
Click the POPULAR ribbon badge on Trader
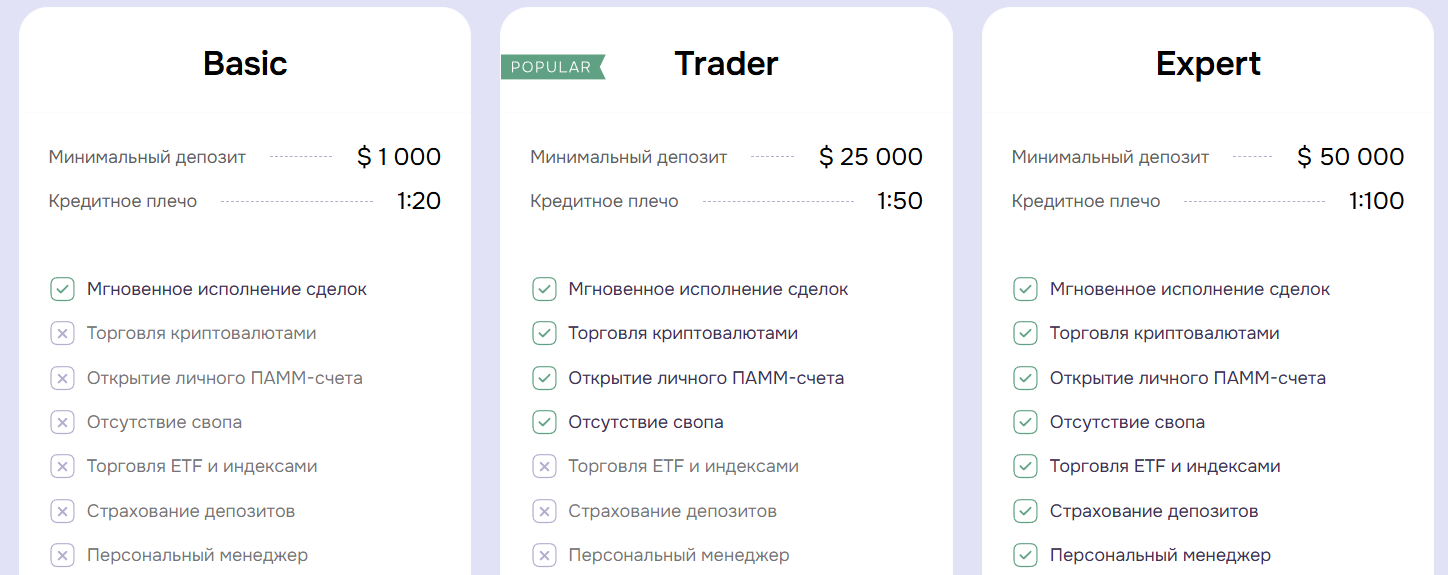pos(552,67)
